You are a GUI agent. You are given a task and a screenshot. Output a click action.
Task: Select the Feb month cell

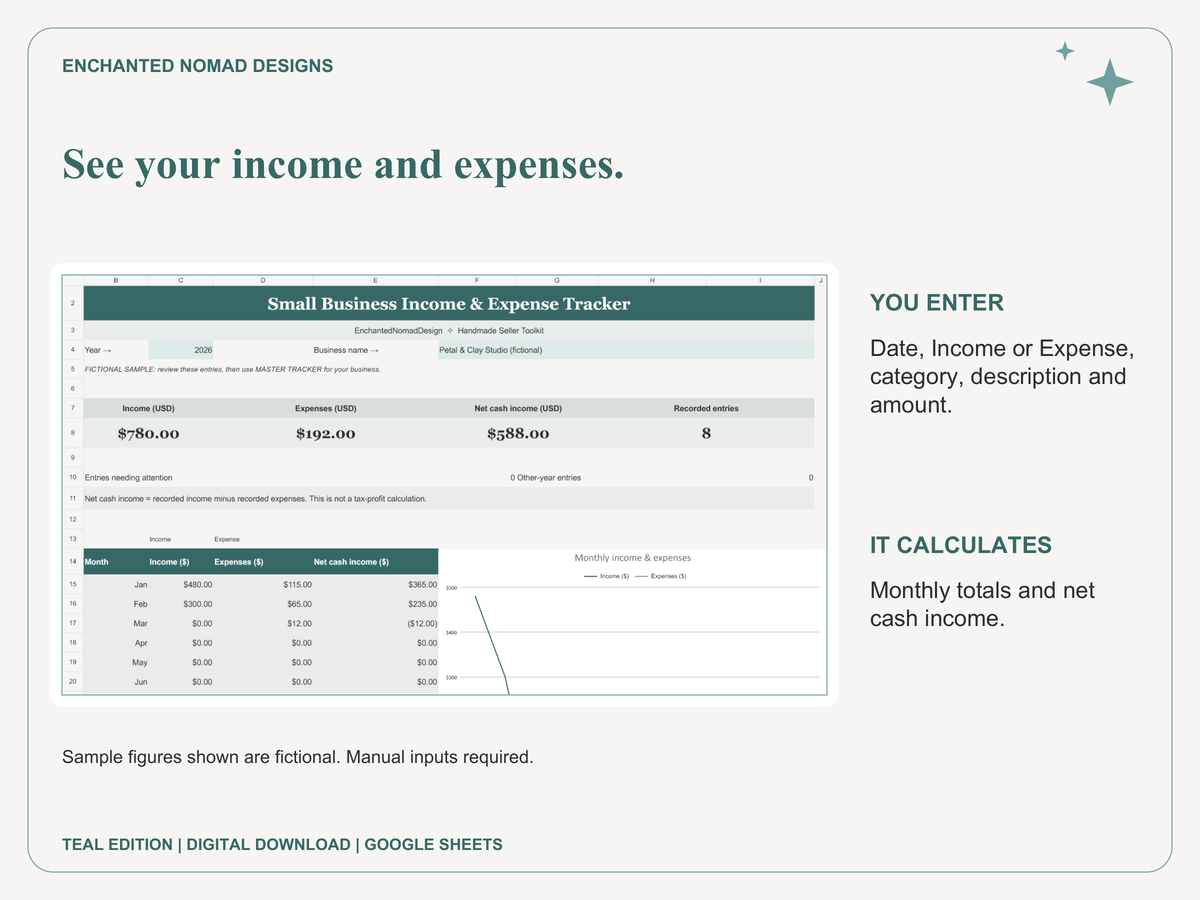pyautogui.click(x=116, y=604)
